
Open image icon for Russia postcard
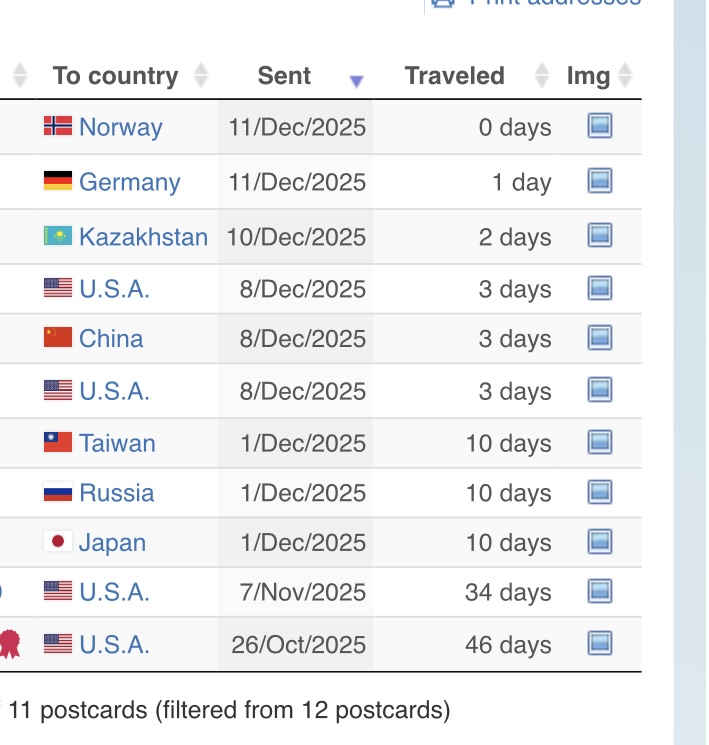tap(599, 491)
